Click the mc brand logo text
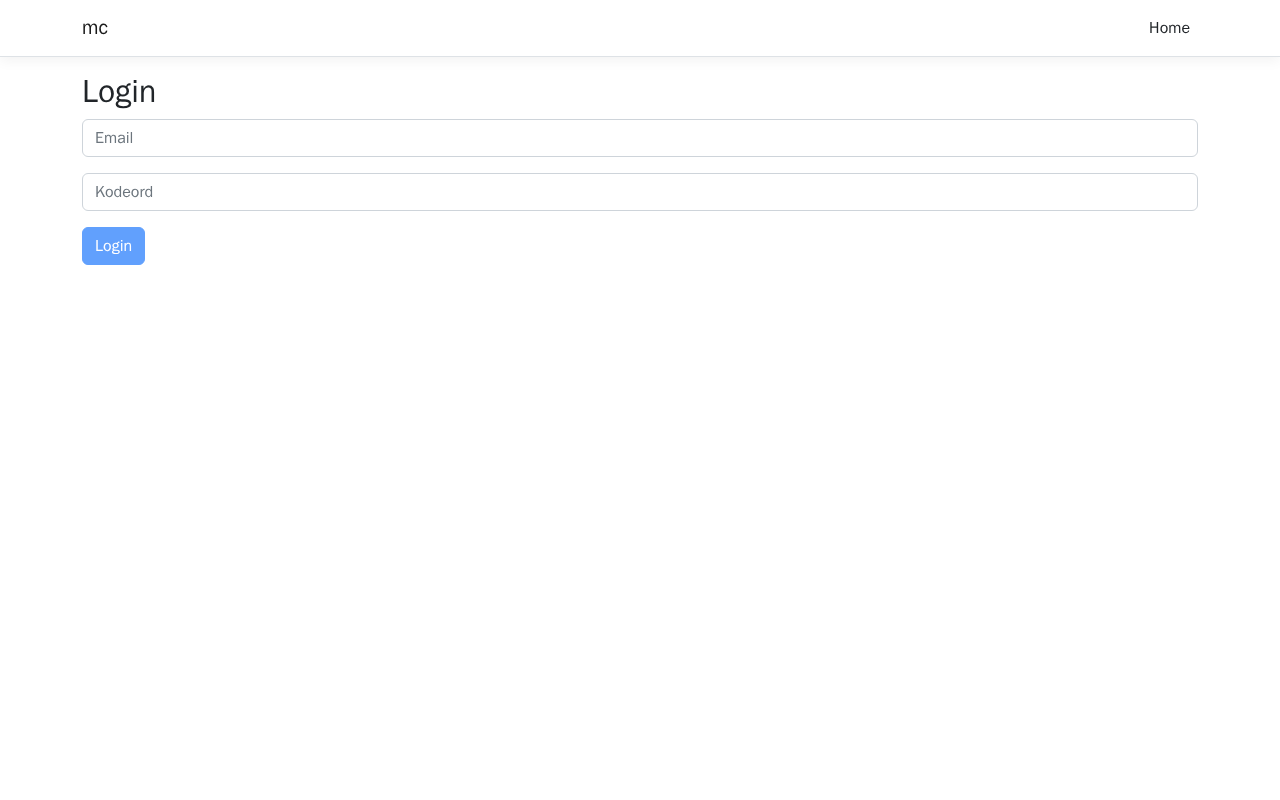The height and width of the screenshot is (800, 1280). 95,28
